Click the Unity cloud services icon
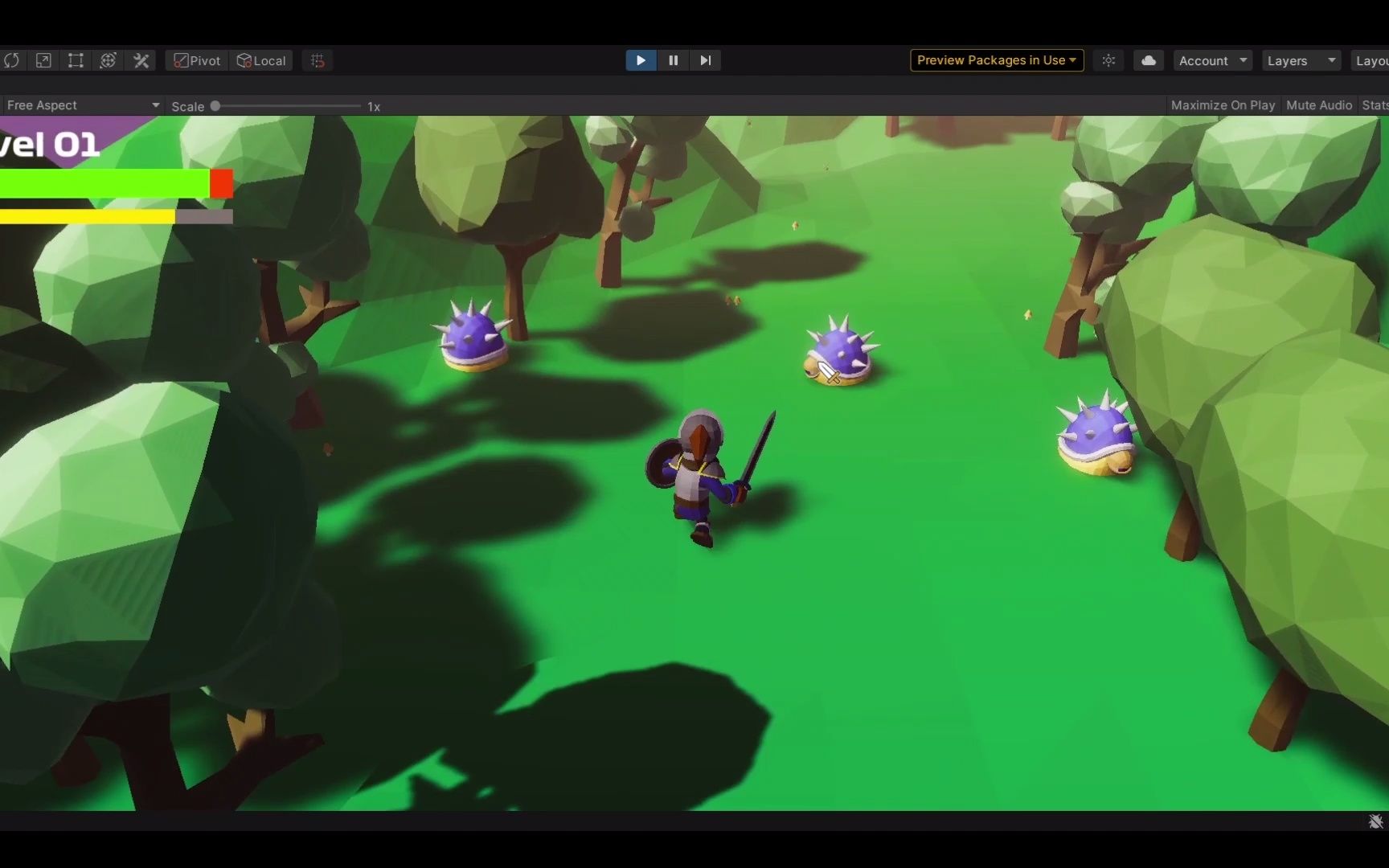Viewport: 1389px width, 868px height. point(1148,60)
